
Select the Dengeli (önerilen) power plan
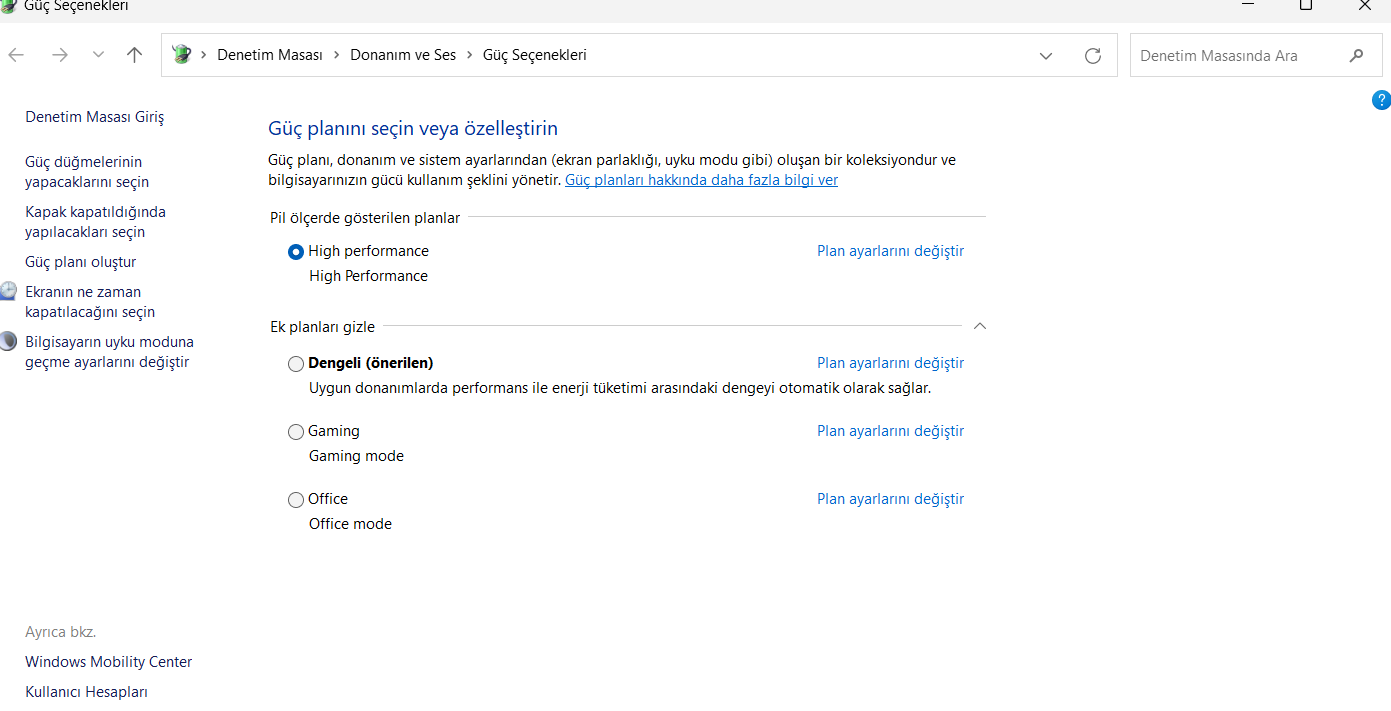[296, 364]
